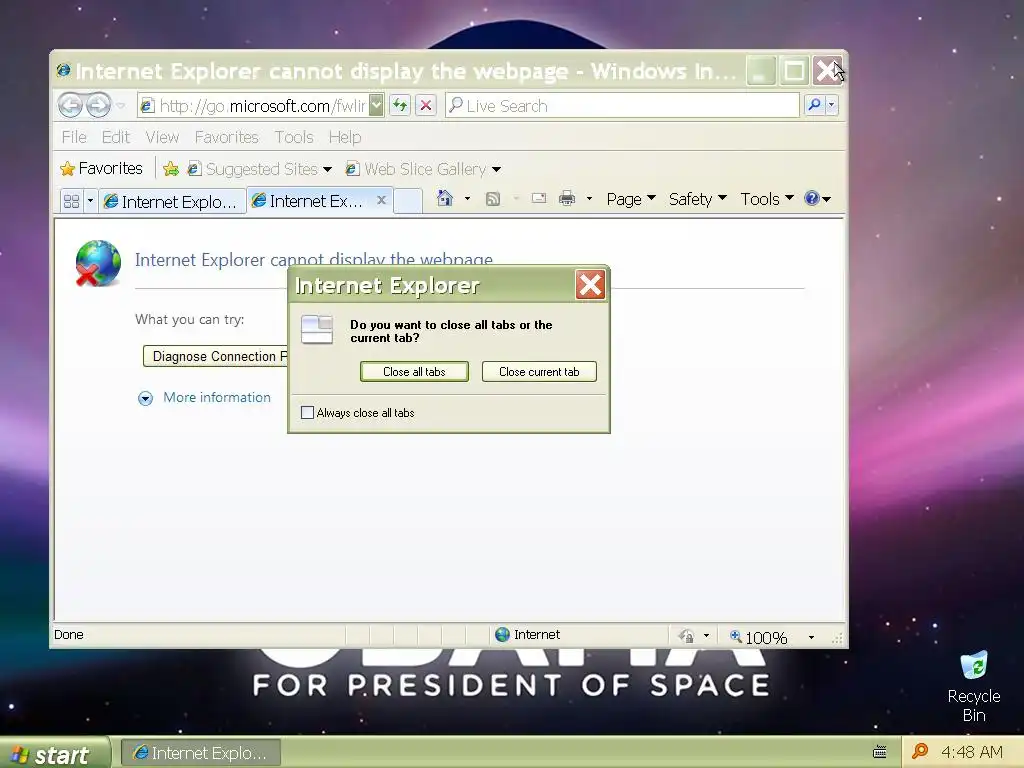Click the Recycle Bin desktop icon
Image resolution: width=1024 pixels, height=768 pixels.
coord(974,687)
